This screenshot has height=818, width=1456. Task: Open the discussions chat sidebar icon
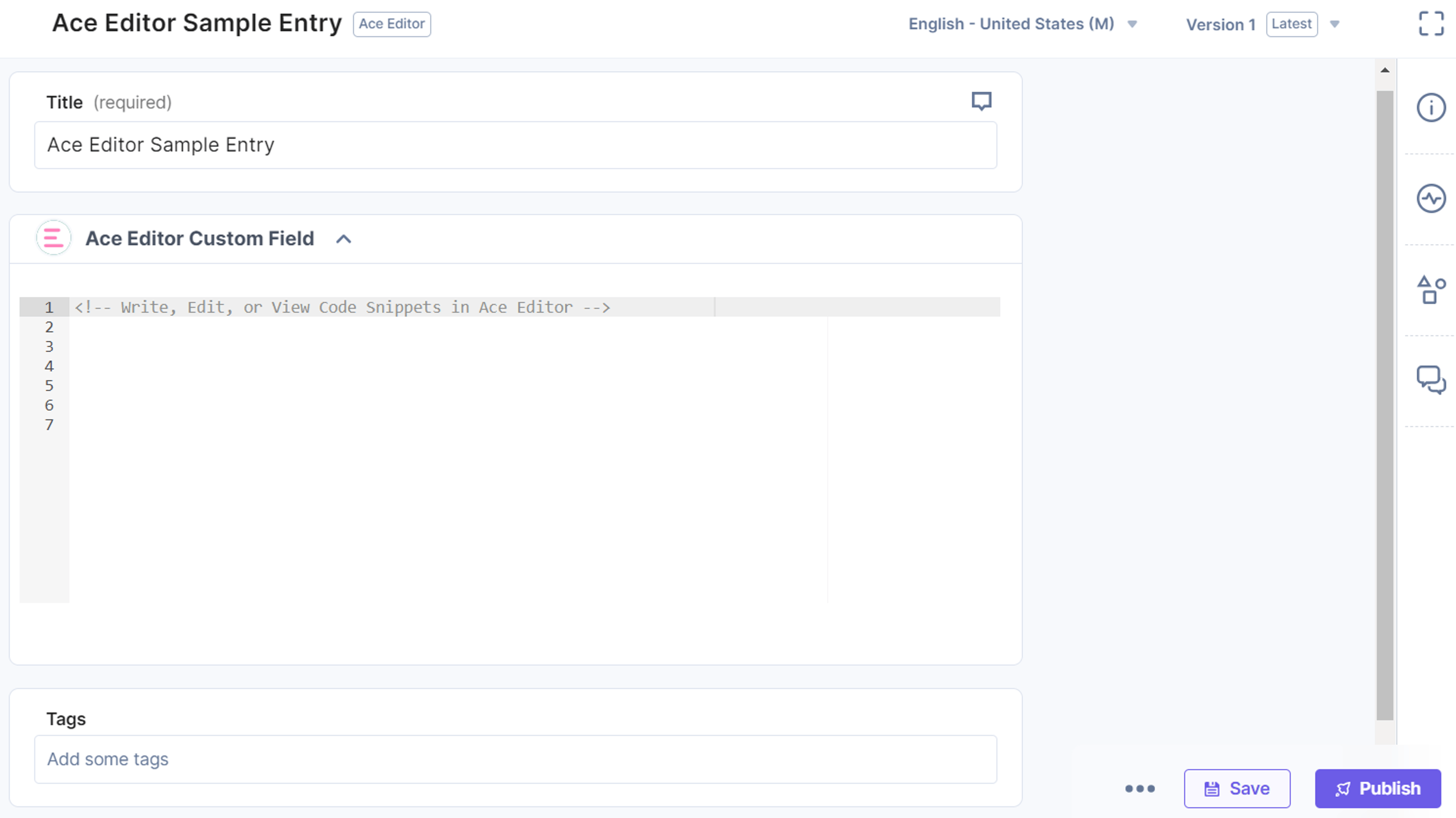(x=1431, y=380)
